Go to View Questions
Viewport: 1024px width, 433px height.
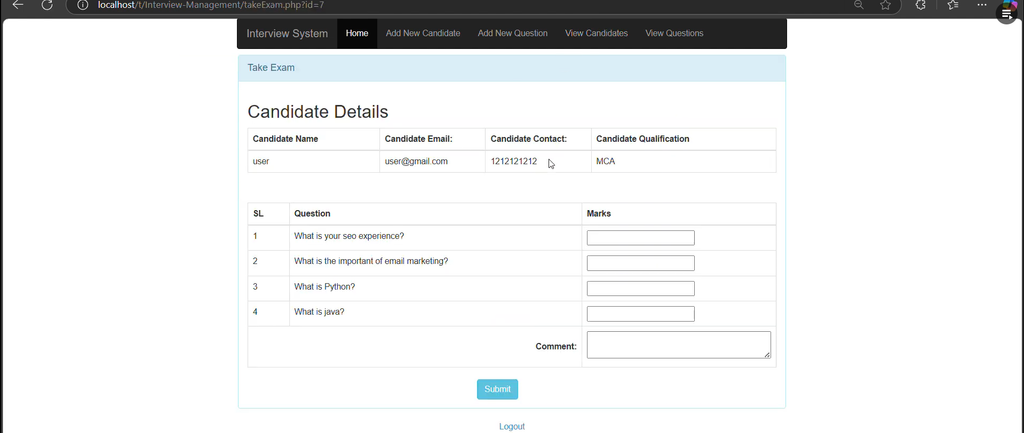point(674,33)
